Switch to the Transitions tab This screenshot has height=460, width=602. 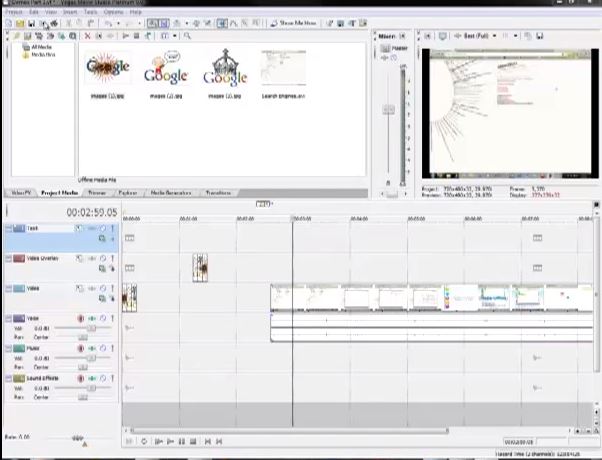218,193
